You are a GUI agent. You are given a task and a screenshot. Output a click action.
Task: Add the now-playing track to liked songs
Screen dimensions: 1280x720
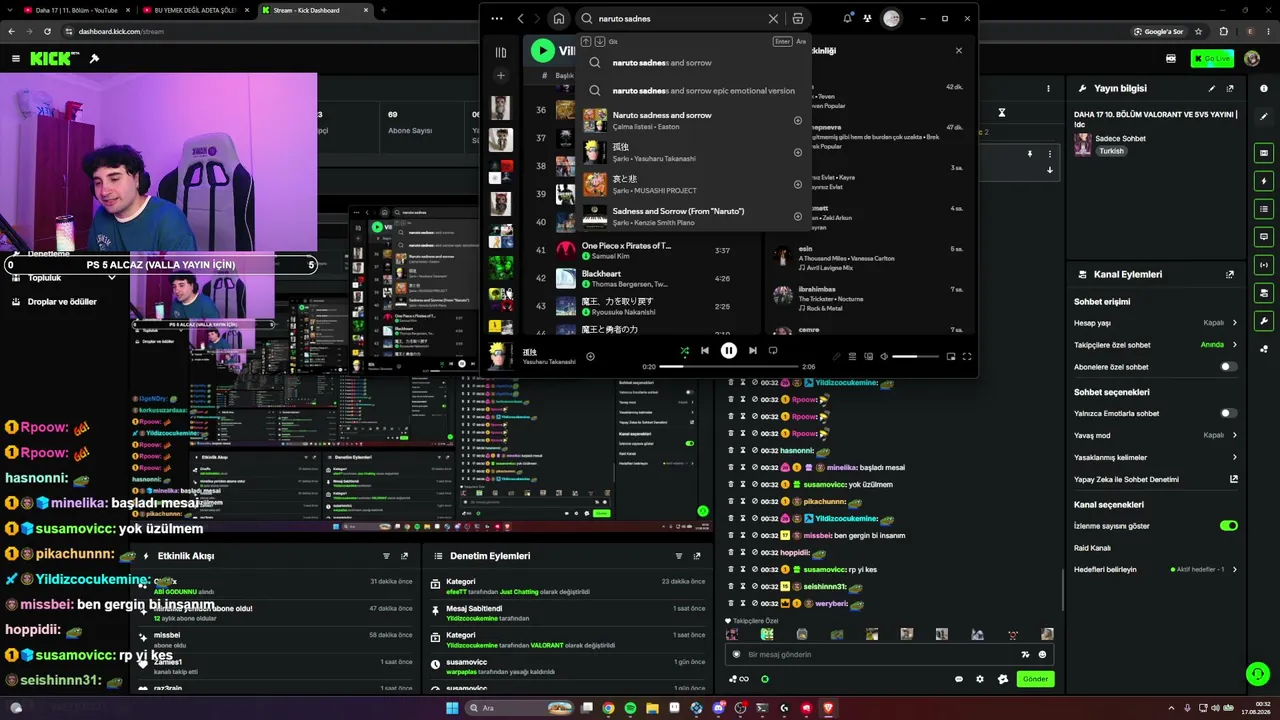(x=590, y=357)
